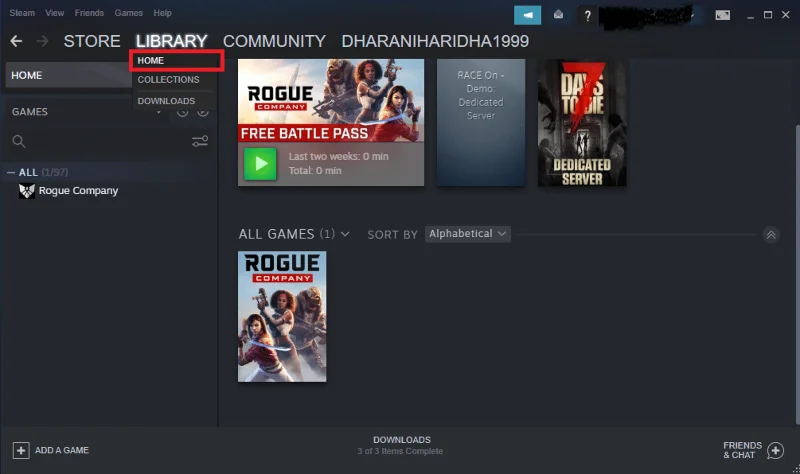This screenshot has height=474, width=800.
Task: Open the announcements megaphone icon
Action: [x=527, y=15]
